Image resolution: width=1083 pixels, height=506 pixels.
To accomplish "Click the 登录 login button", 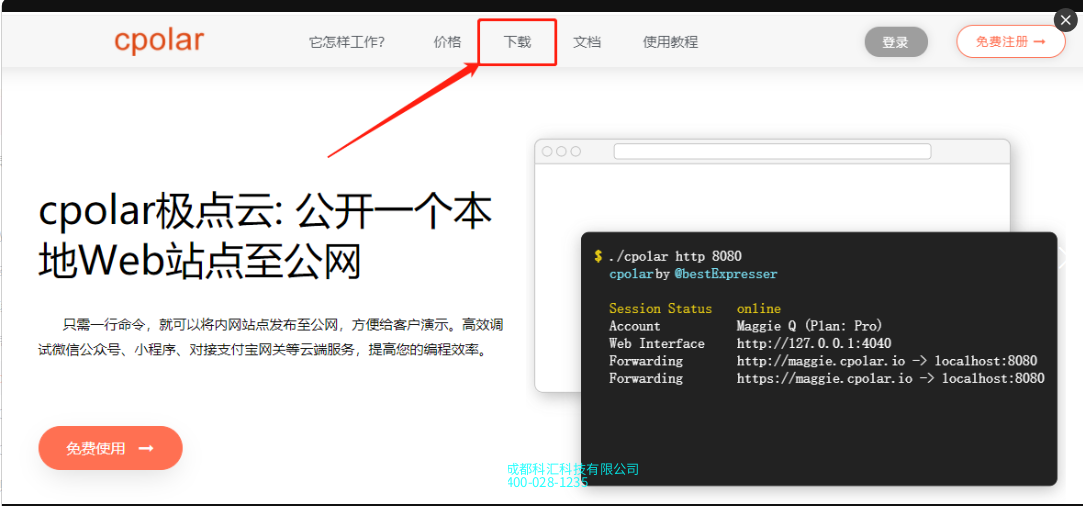I will pos(896,42).
